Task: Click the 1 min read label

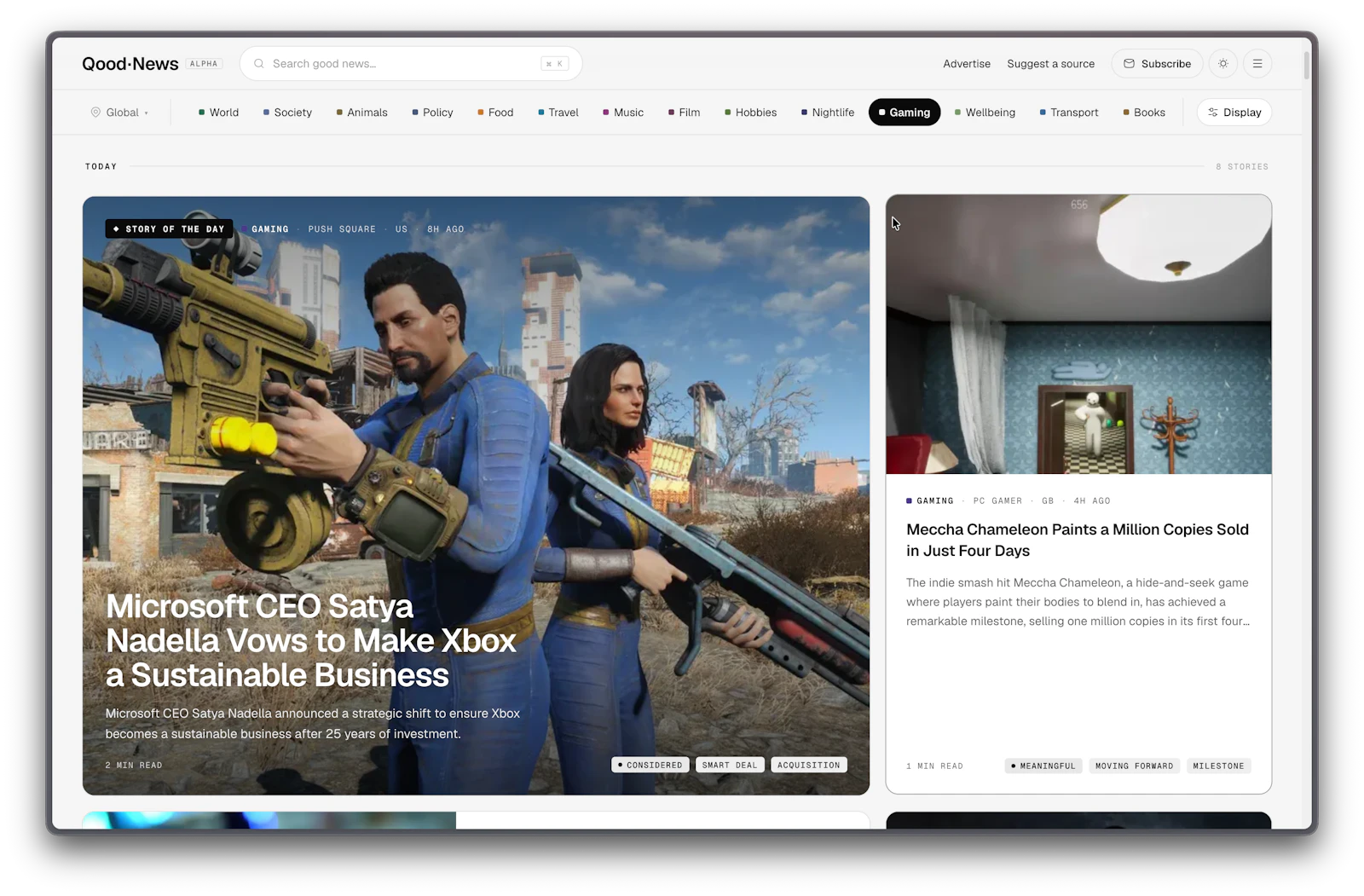Action: (x=934, y=766)
